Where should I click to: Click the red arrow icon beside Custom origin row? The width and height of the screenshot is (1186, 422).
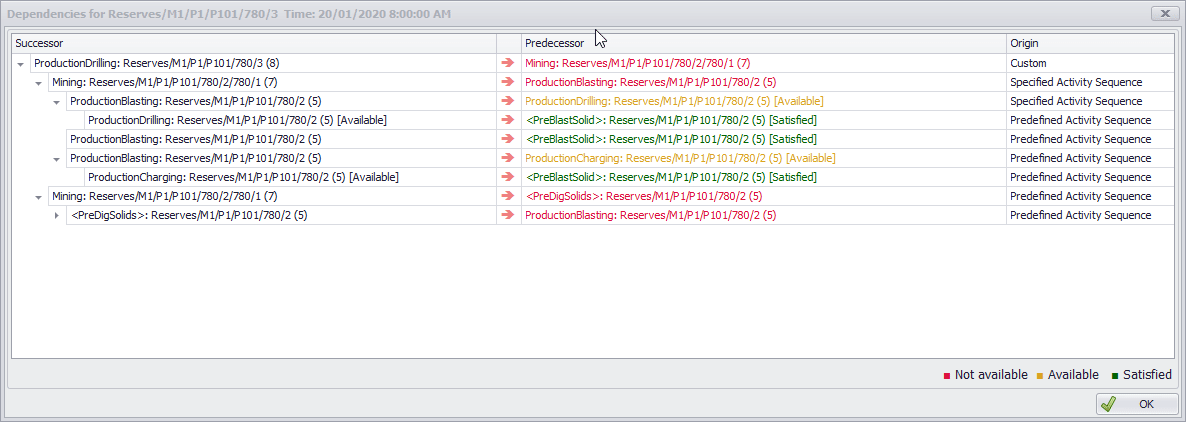508,63
